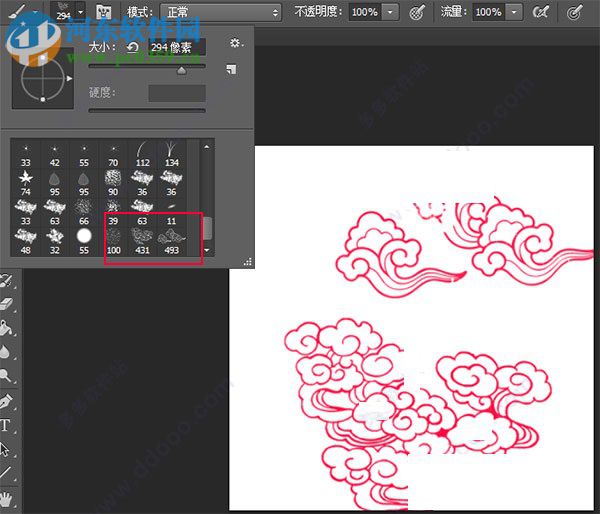The image size is (600, 514).
Task: Select brush preset 32
Action: click(x=55, y=241)
